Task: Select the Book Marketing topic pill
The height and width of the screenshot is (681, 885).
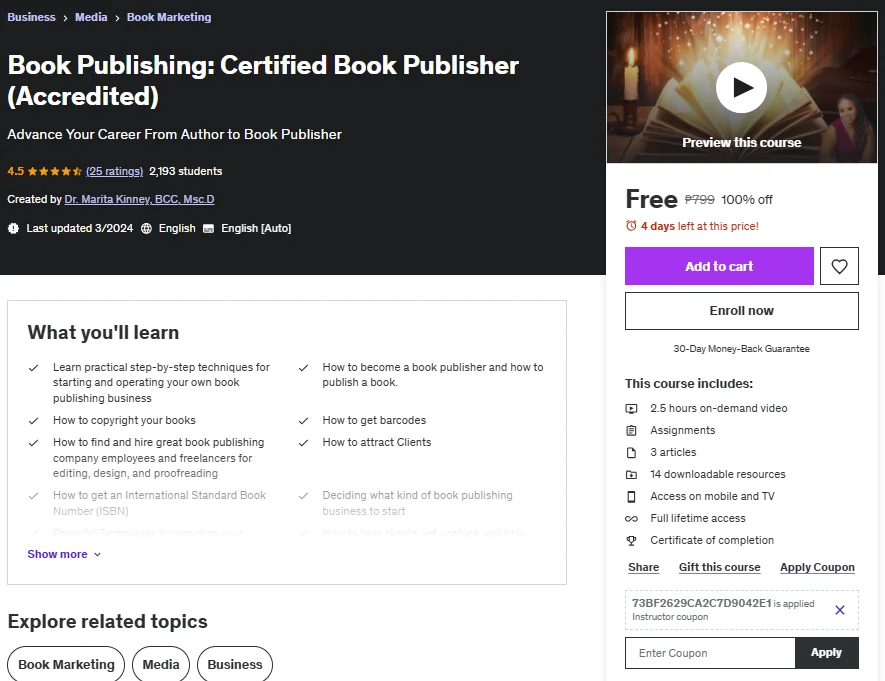Action: tap(66, 664)
